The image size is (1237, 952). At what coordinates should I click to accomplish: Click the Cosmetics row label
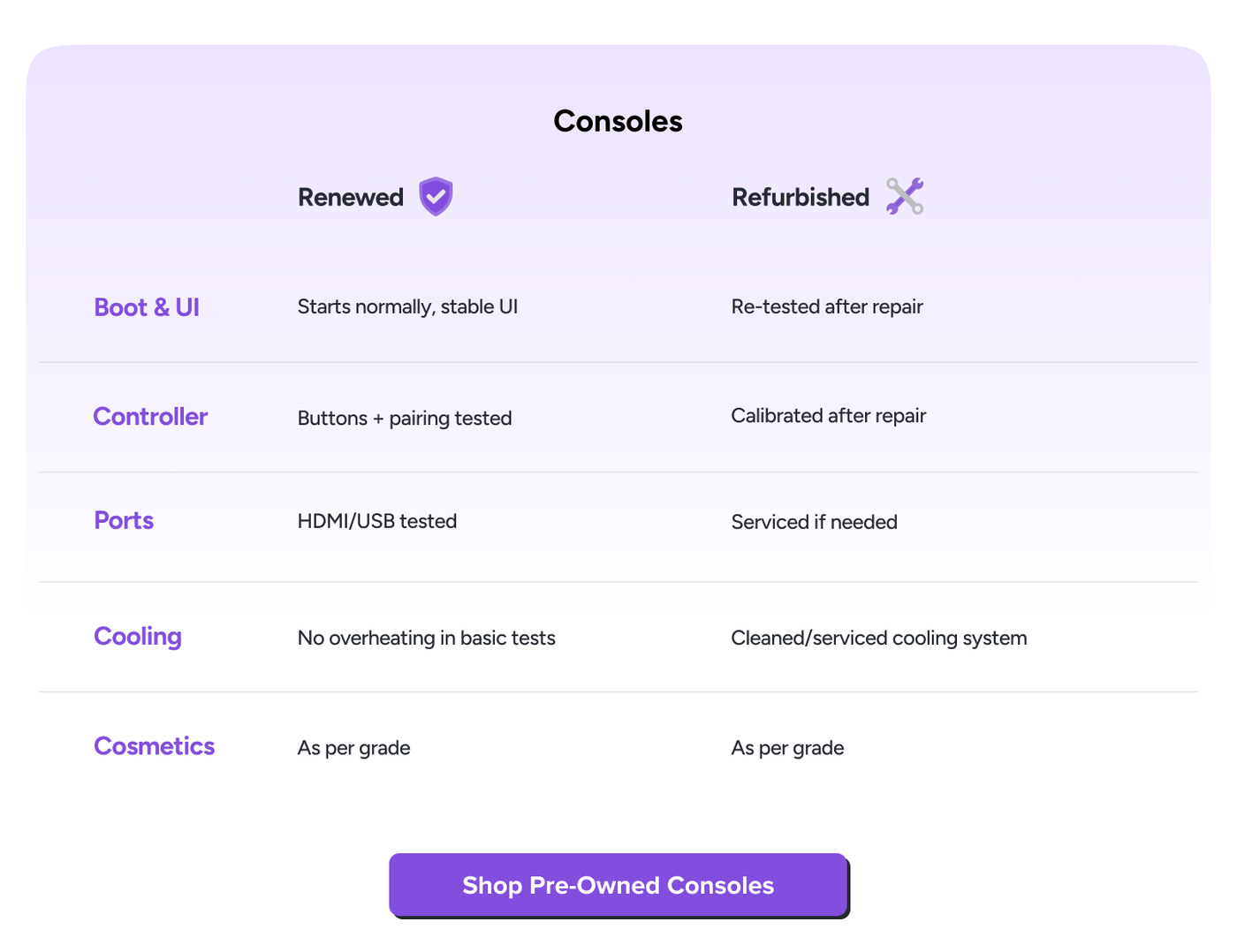(x=155, y=746)
